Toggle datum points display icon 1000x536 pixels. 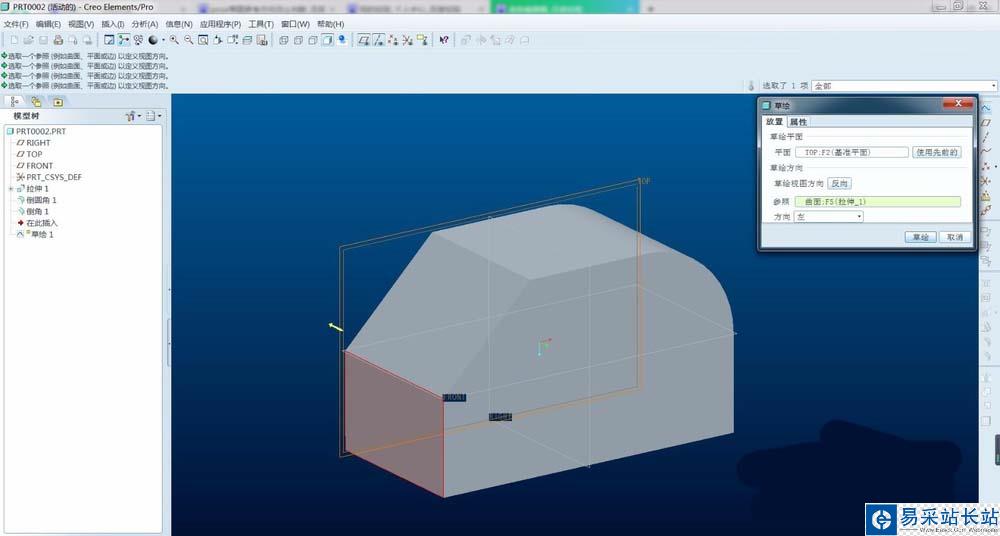point(393,40)
